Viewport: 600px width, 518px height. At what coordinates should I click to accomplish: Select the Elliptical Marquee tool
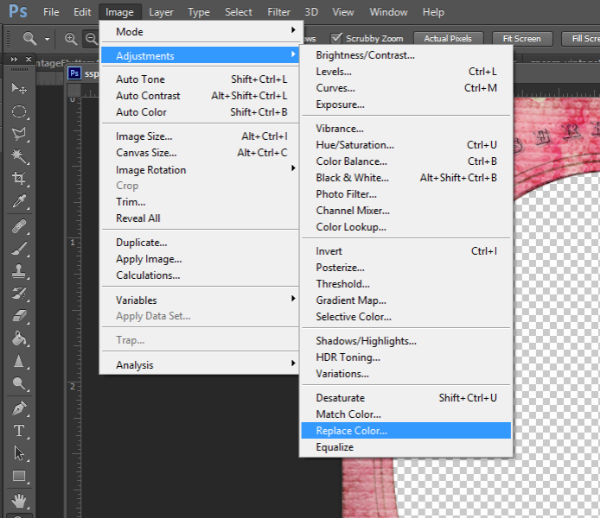pyautogui.click(x=19, y=111)
